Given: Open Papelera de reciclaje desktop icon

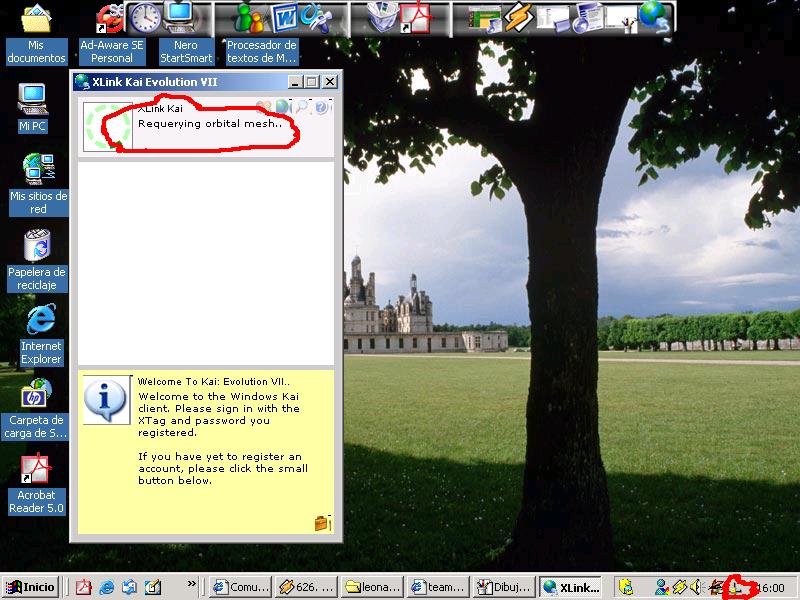Looking at the screenshot, I should 37,260.
